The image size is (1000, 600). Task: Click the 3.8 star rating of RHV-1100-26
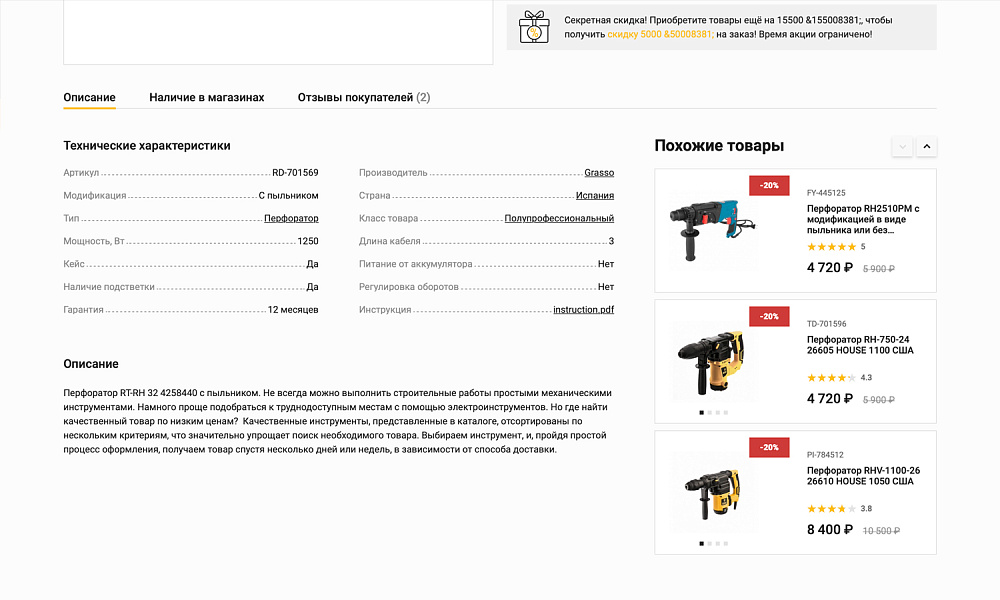[831, 509]
